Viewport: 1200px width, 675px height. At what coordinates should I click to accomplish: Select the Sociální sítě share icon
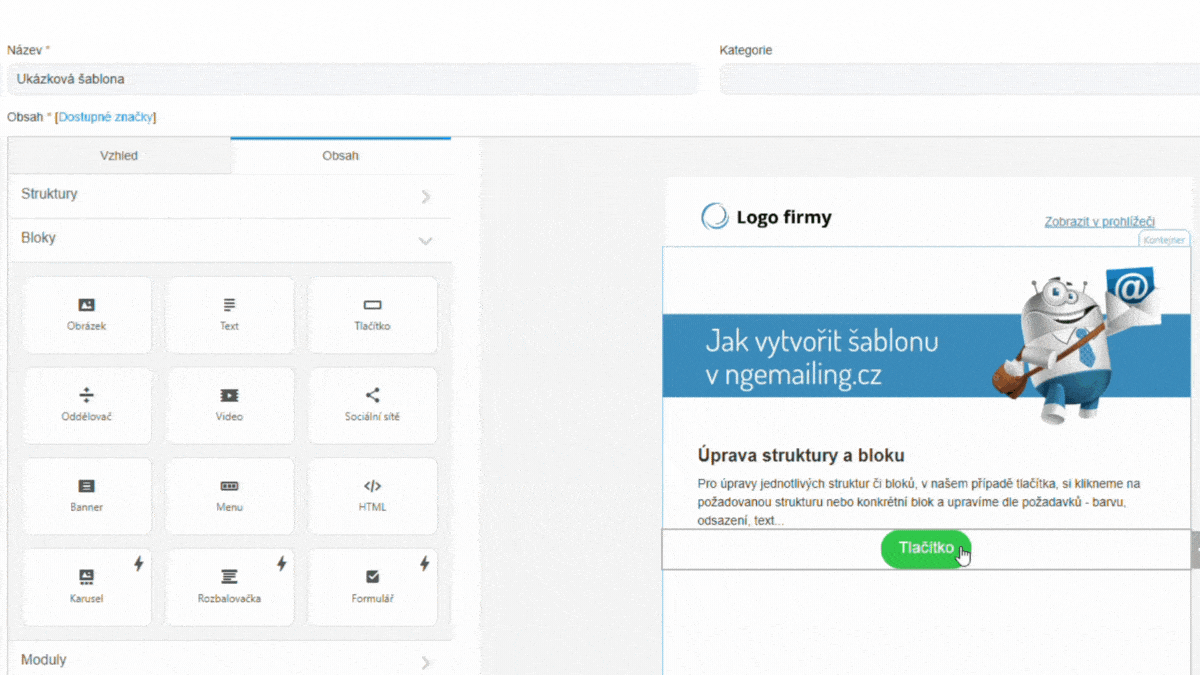(x=372, y=395)
